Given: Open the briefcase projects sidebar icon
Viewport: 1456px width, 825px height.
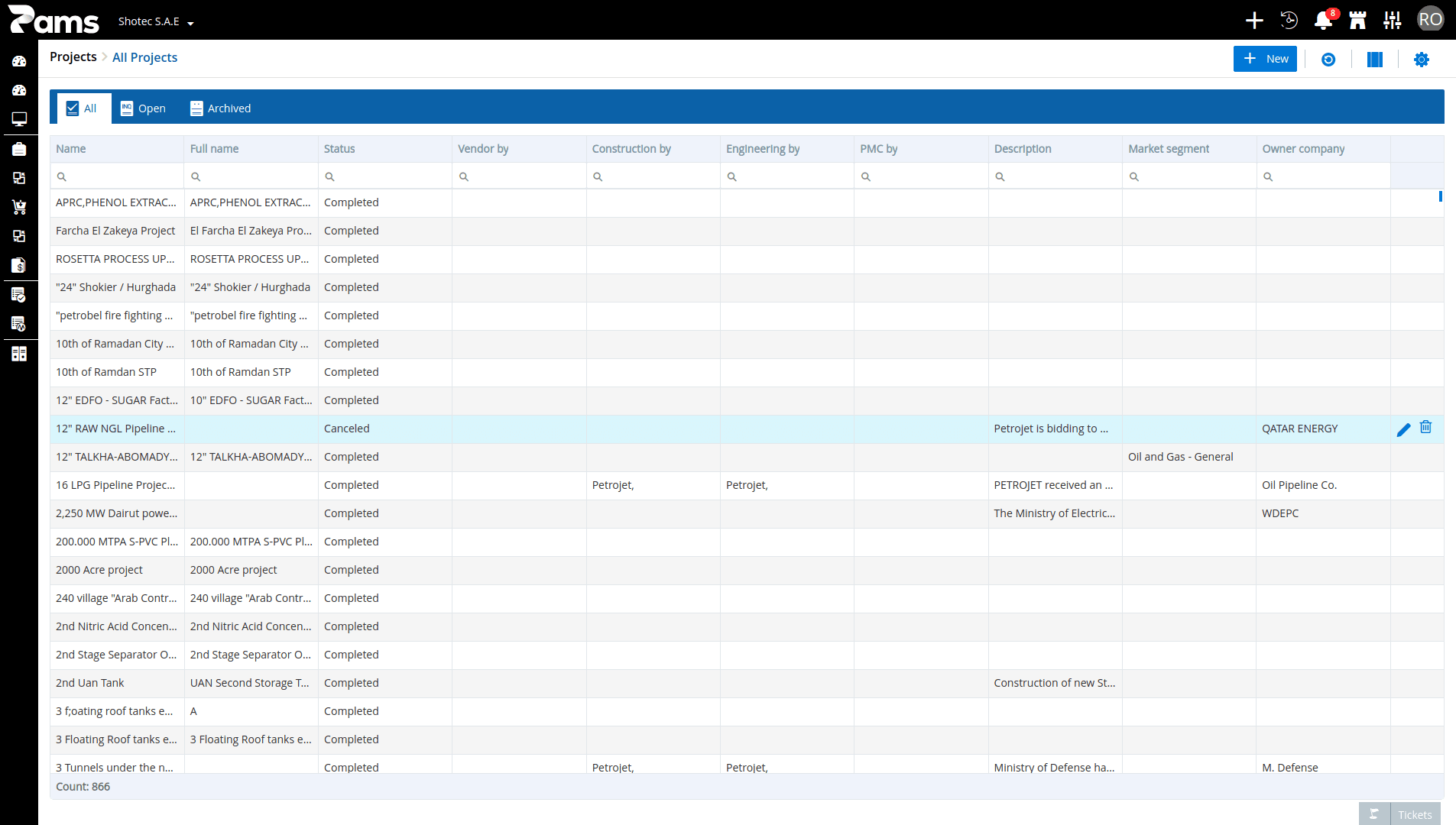Looking at the screenshot, I should pyautogui.click(x=19, y=149).
